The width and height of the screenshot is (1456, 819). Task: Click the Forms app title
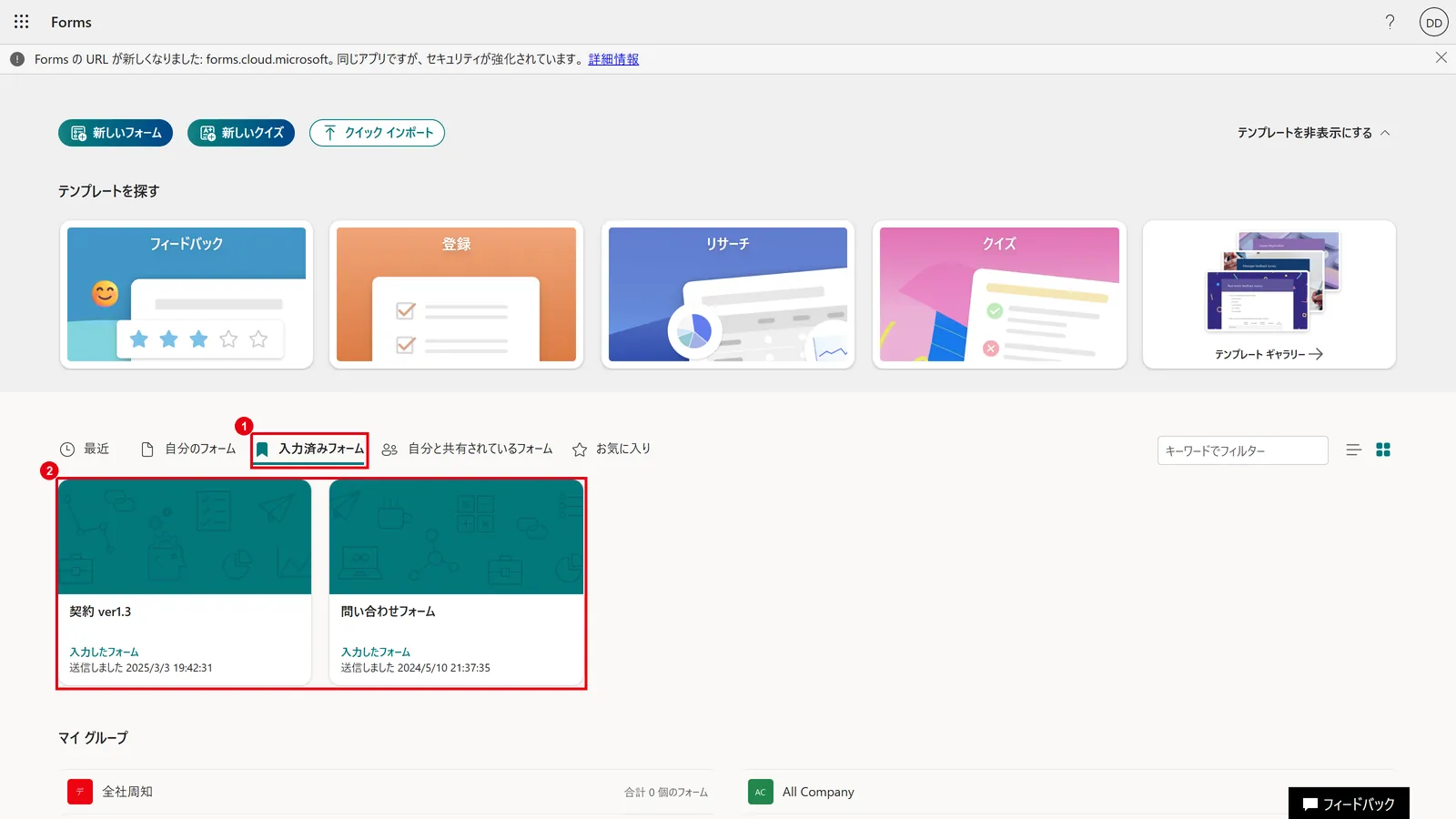tap(71, 22)
